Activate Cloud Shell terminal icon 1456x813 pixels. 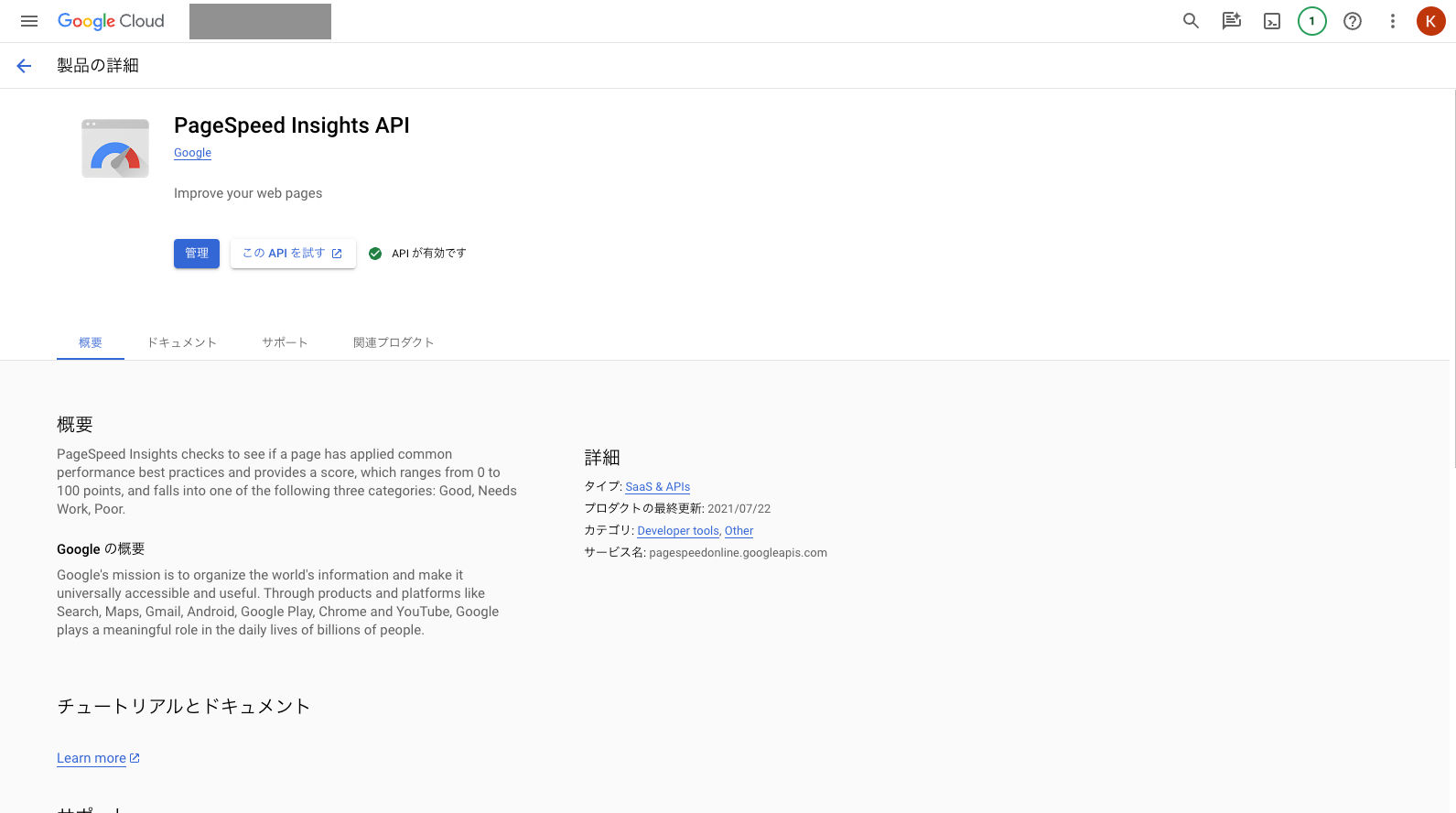coord(1271,21)
